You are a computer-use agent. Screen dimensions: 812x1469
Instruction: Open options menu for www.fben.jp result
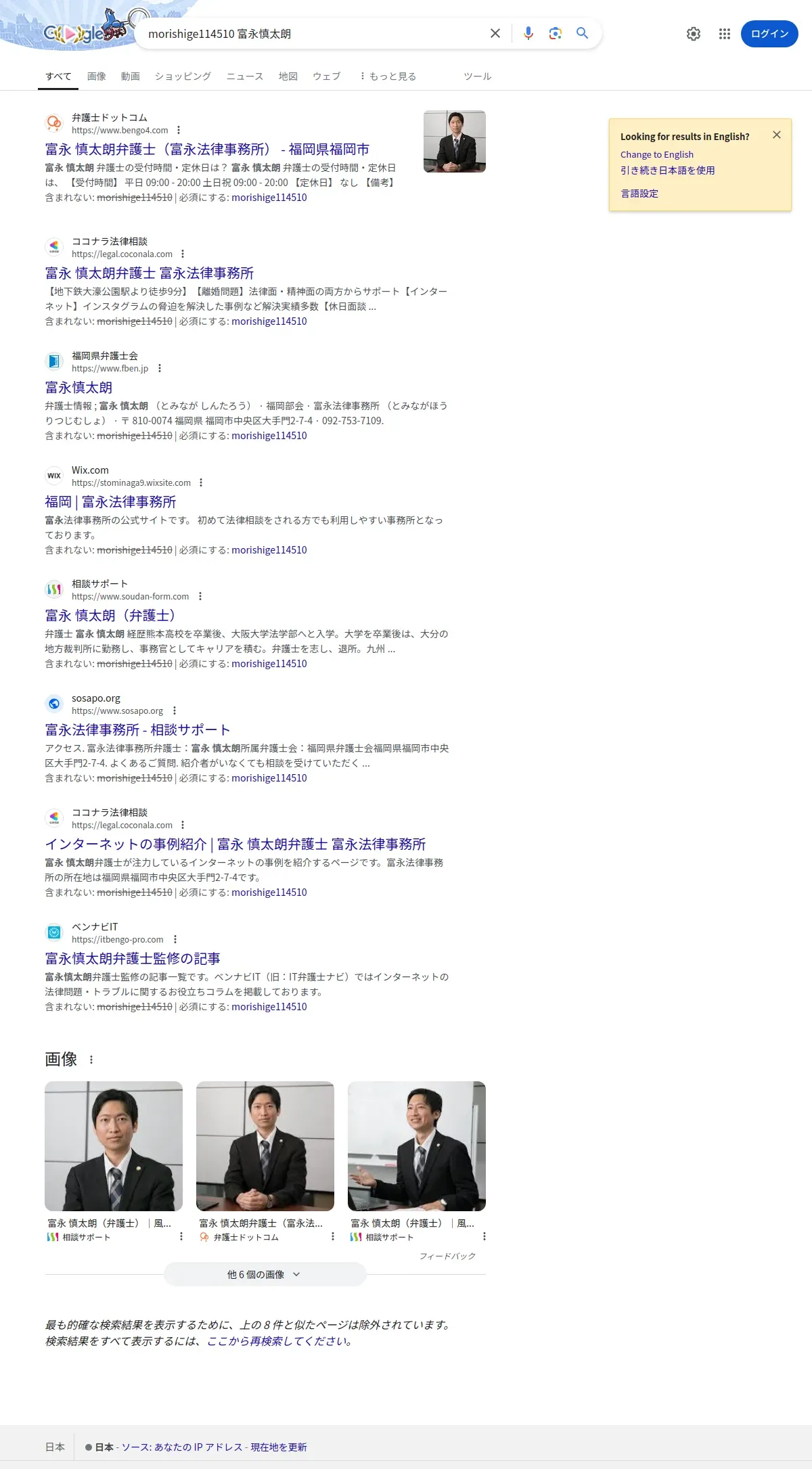click(x=160, y=368)
